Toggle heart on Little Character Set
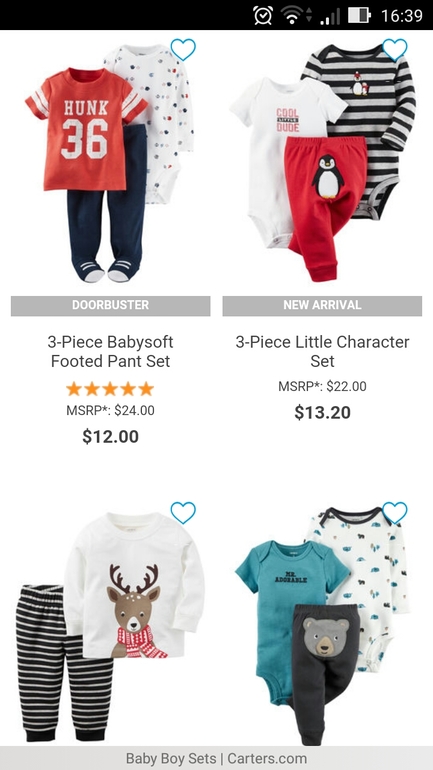Image resolution: width=433 pixels, height=770 pixels. pyautogui.click(x=395, y=49)
